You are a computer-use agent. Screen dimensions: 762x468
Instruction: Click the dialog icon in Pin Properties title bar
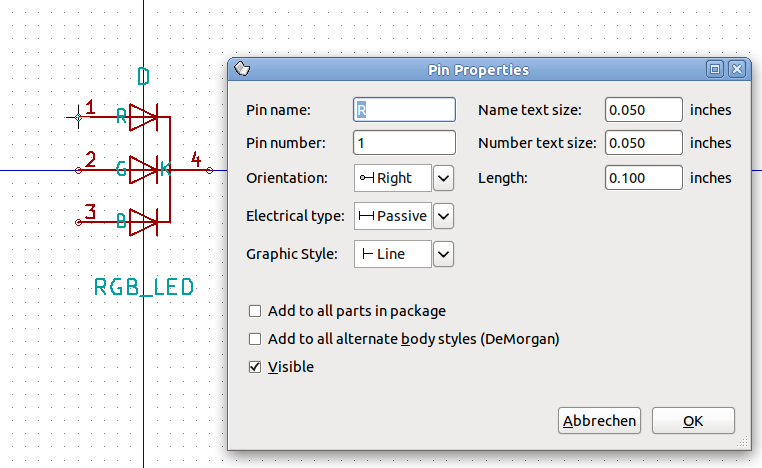pyautogui.click(x=242, y=69)
